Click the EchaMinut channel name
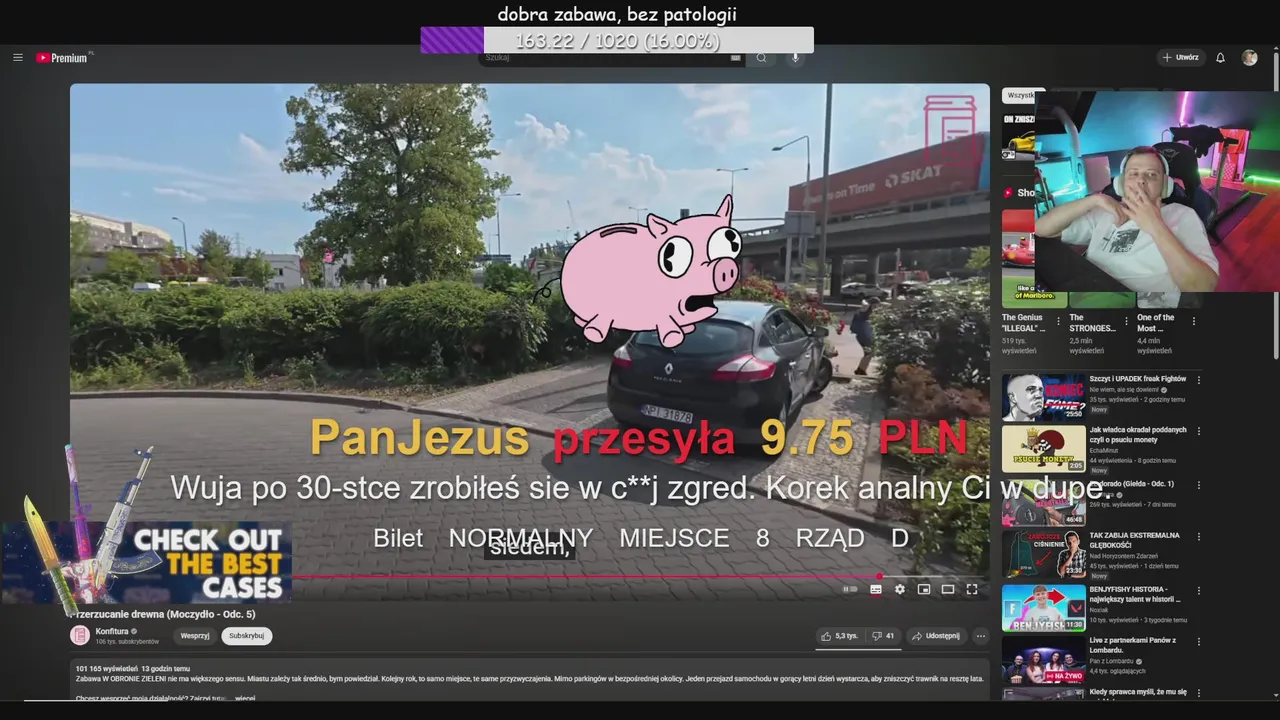 click(x=1106, y=451)
